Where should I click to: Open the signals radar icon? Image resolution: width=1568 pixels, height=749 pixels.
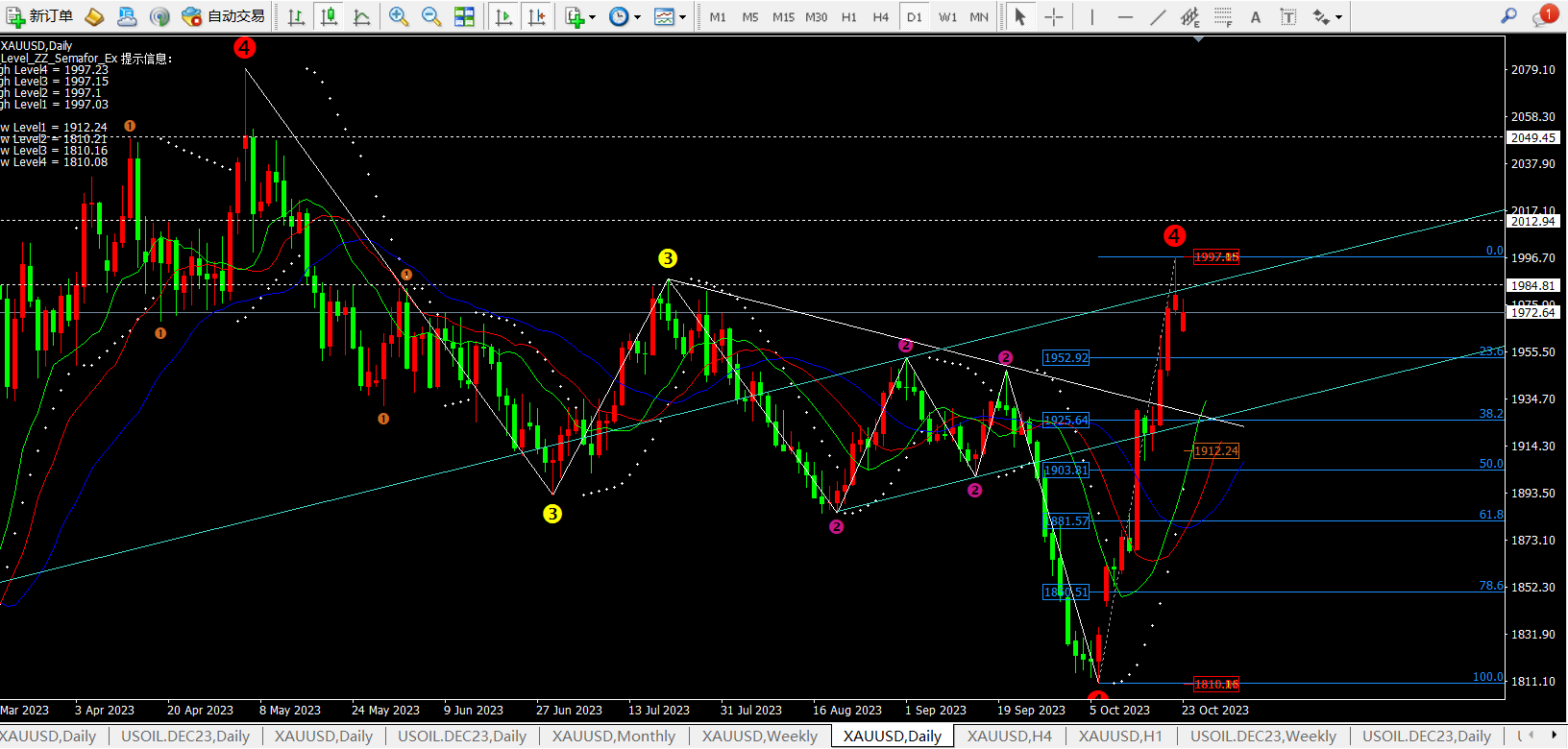tap(159, 16)
